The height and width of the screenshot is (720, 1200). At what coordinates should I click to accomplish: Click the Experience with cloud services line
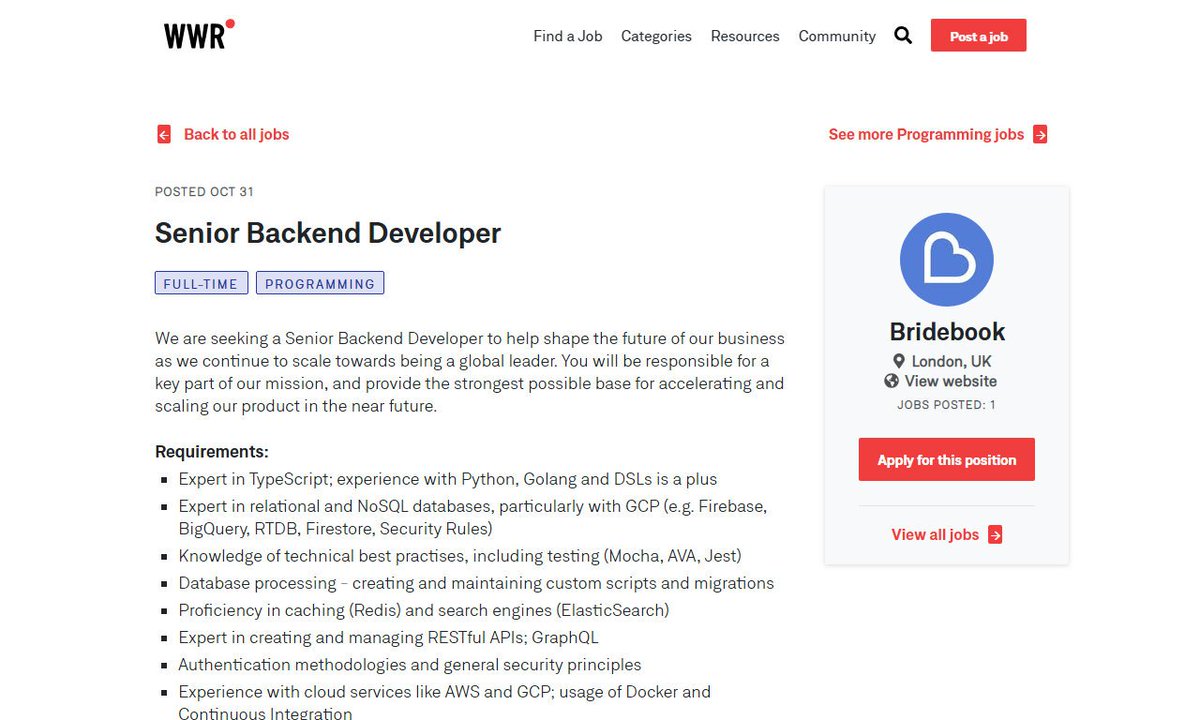point(445,702)
